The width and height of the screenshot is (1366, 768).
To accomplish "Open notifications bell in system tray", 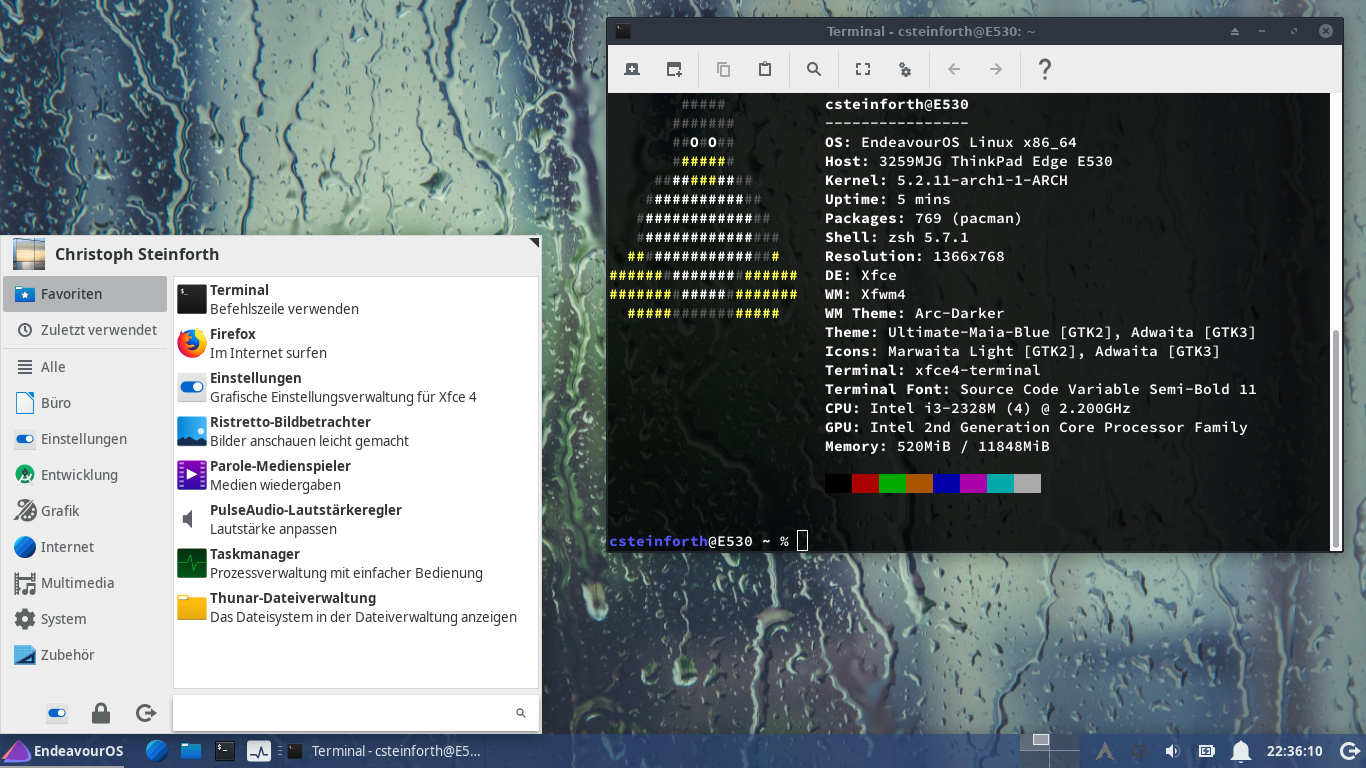I will 1241,751.
